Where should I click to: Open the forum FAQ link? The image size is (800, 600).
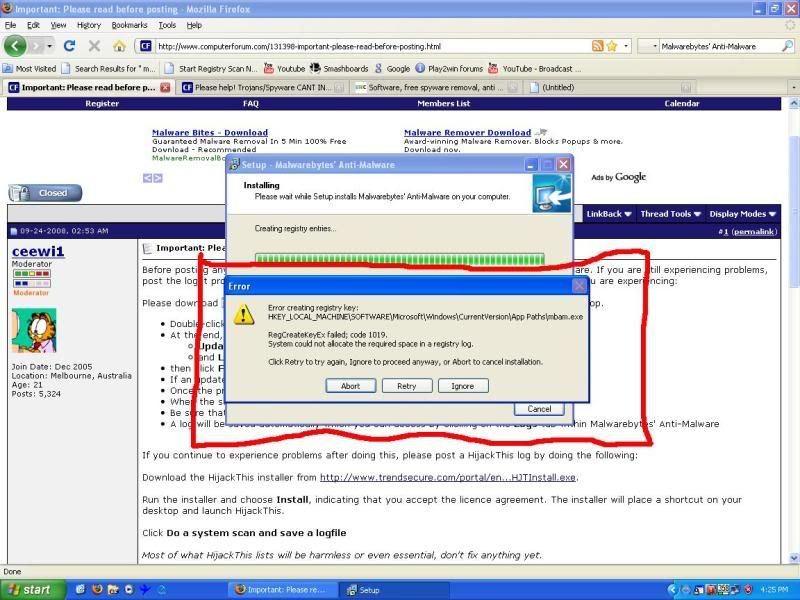coord(251,104)
